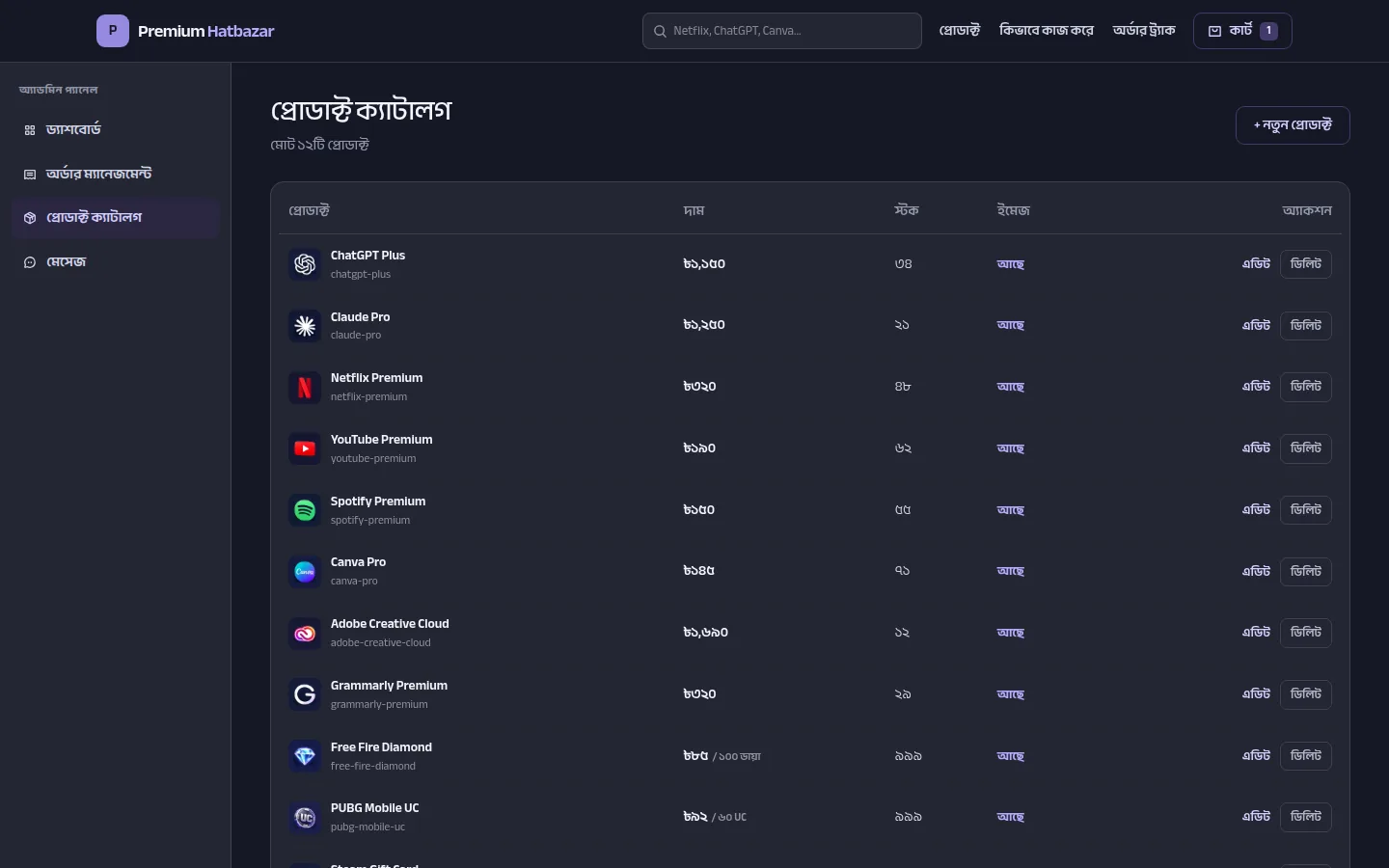Click the মেসেজ chat bubble icon

[30, 262]
